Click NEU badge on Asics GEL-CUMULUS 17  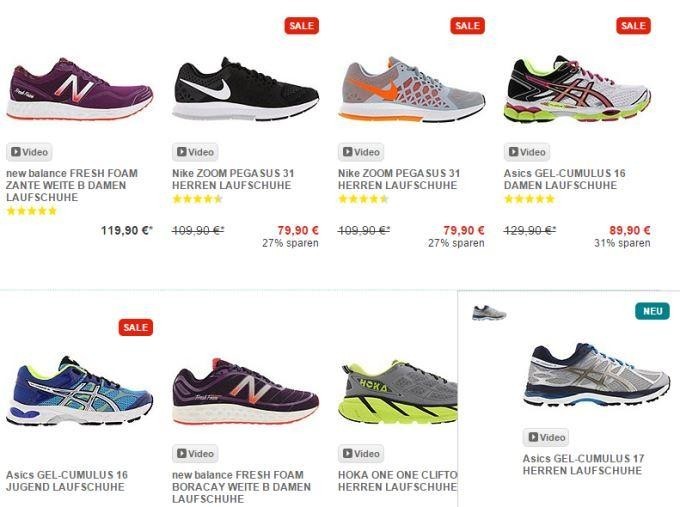[652, 311]
